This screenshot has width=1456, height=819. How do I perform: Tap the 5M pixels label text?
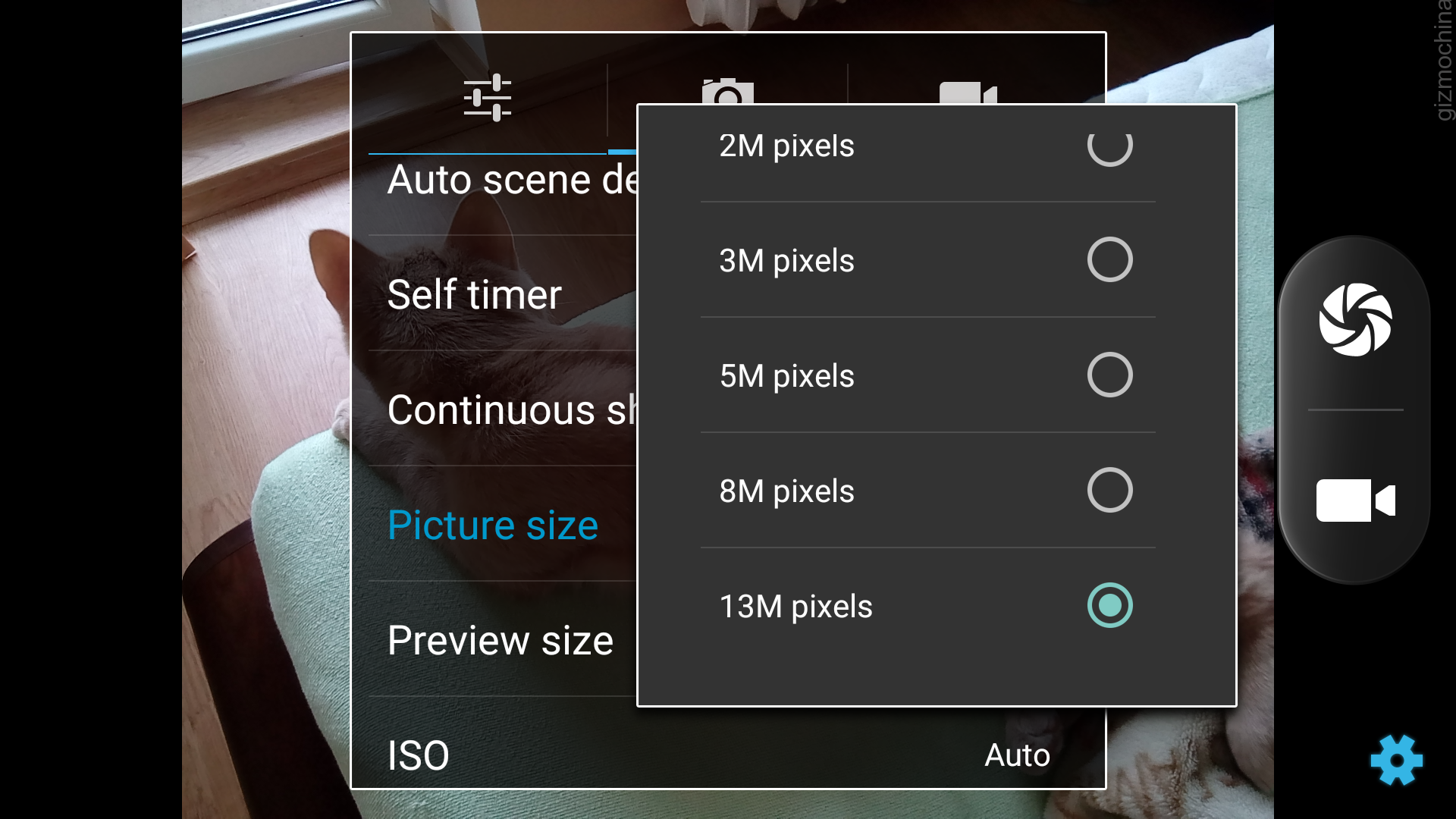point(786,376)
